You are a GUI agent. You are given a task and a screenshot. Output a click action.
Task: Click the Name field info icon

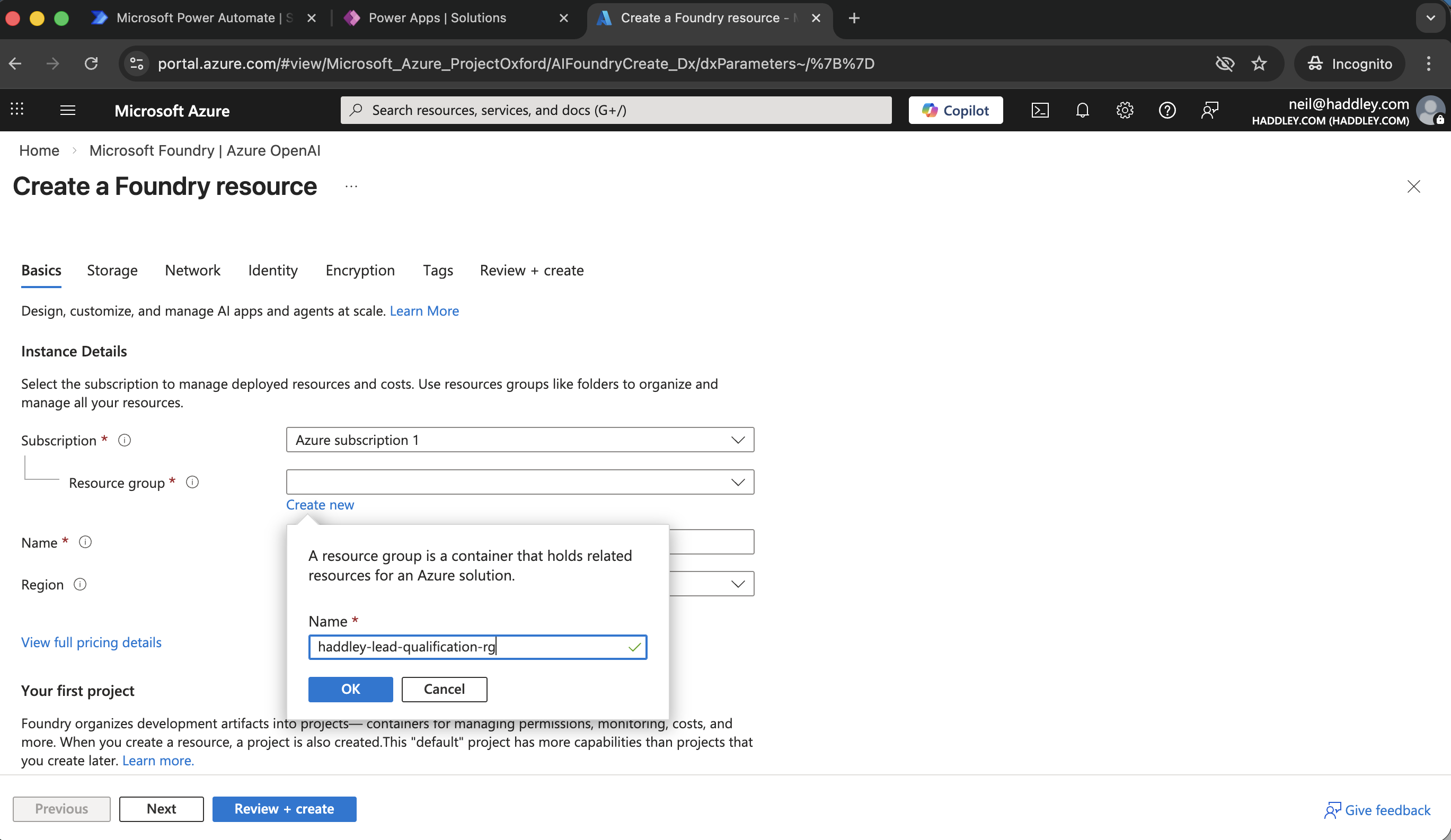85,541
